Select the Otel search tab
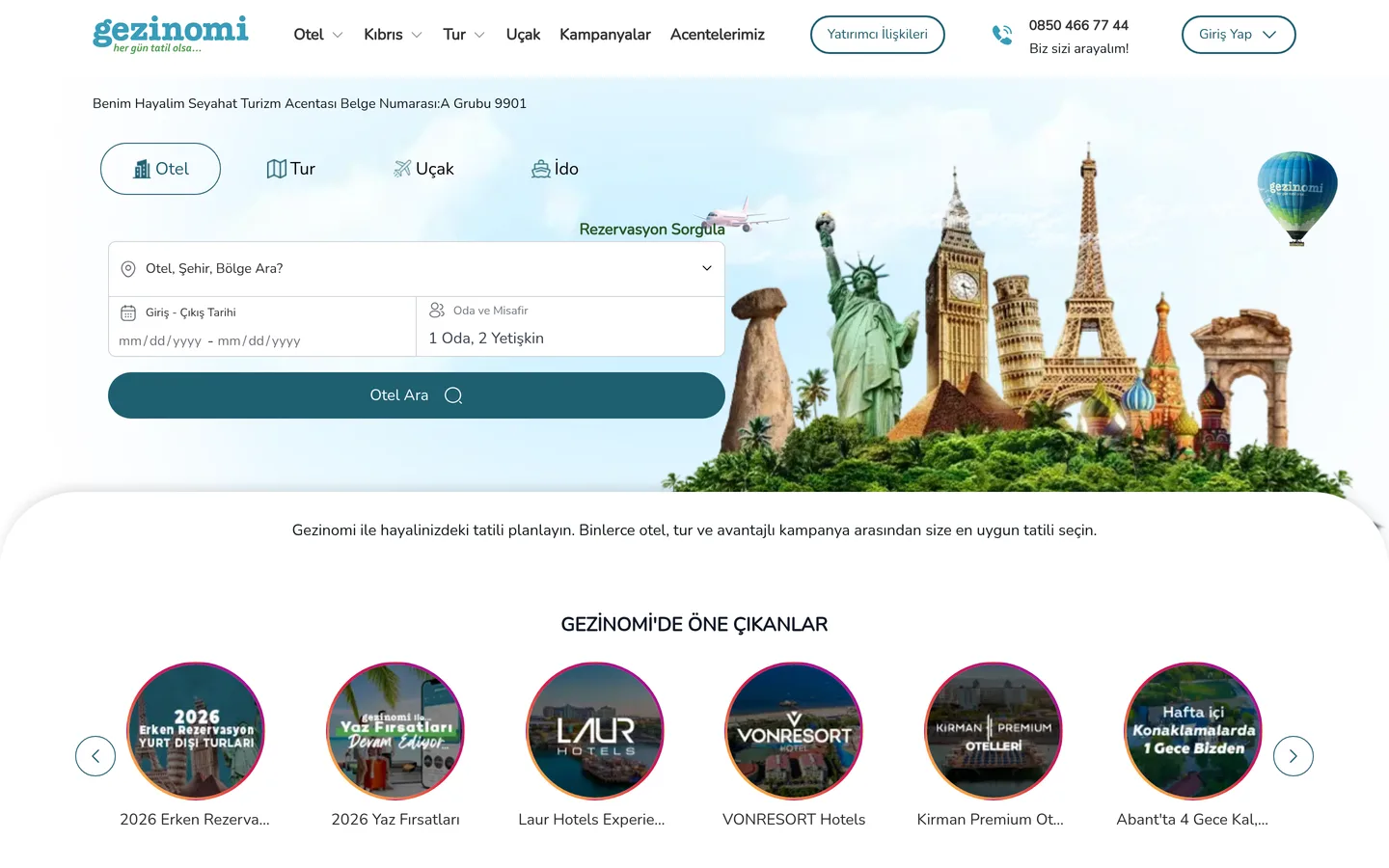1389x868 pixels. click(x=160, y=169)
